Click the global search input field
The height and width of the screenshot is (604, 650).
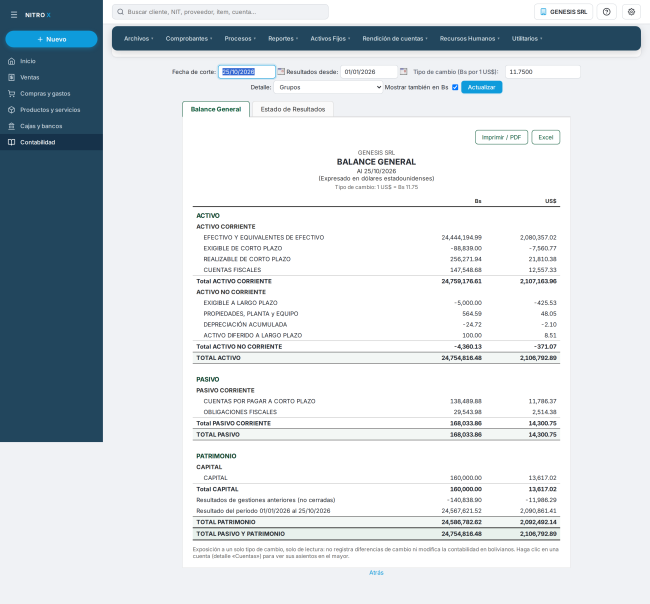click(x=220, y=12)
